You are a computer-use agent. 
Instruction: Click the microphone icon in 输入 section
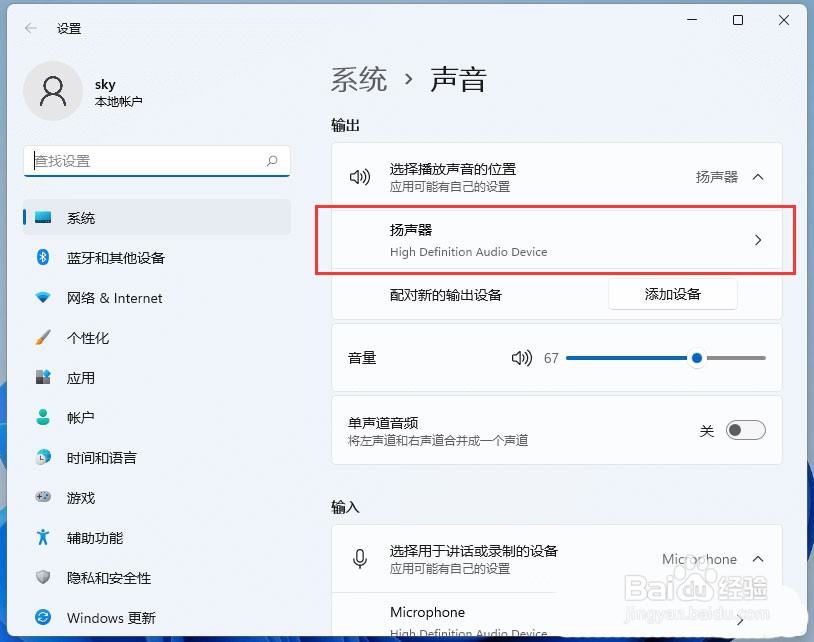click(360, 559)
